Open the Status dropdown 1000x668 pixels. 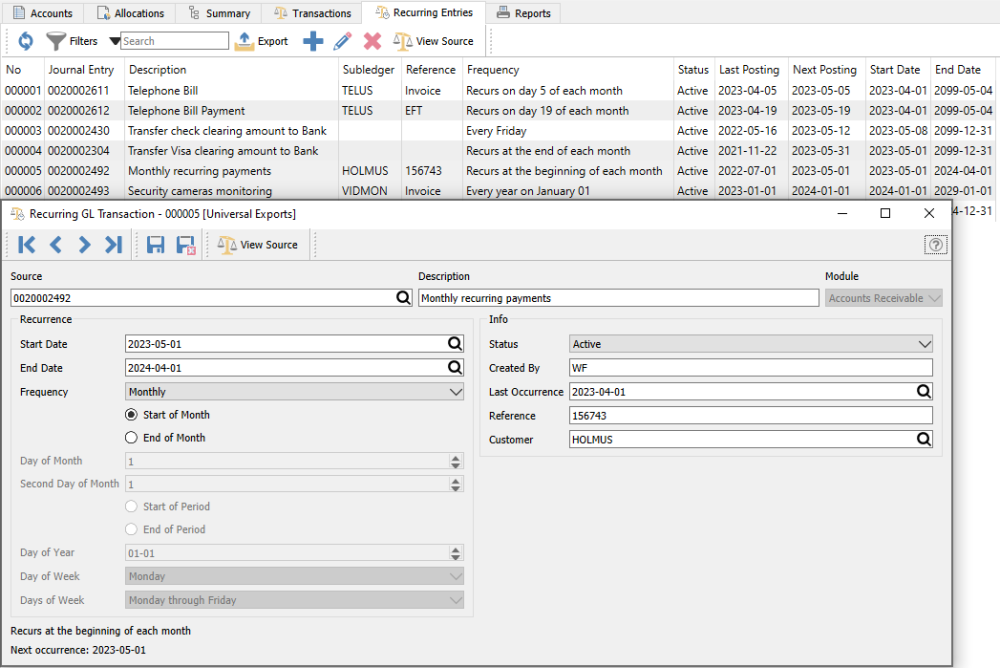pos(750,344)
